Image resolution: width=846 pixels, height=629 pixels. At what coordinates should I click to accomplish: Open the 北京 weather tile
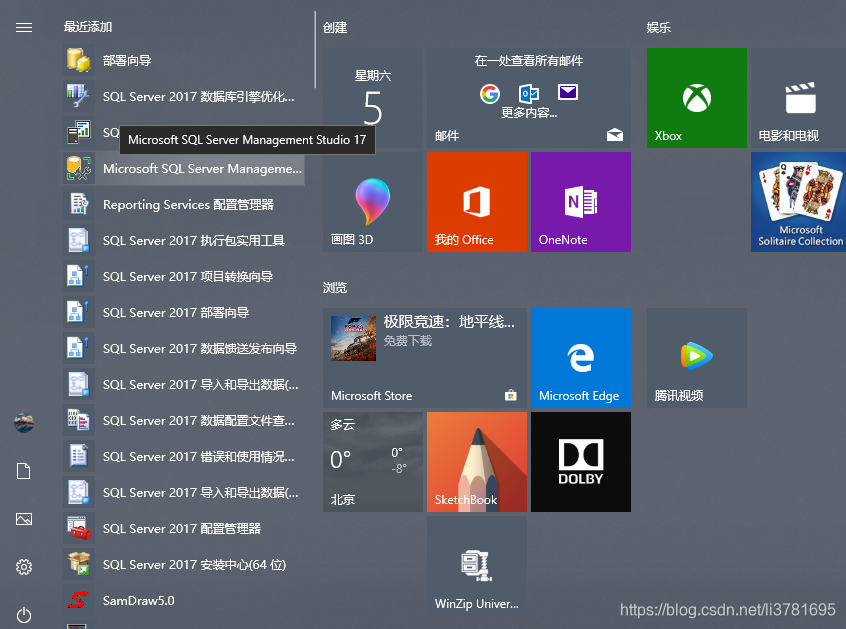click(x=373, y=462)
